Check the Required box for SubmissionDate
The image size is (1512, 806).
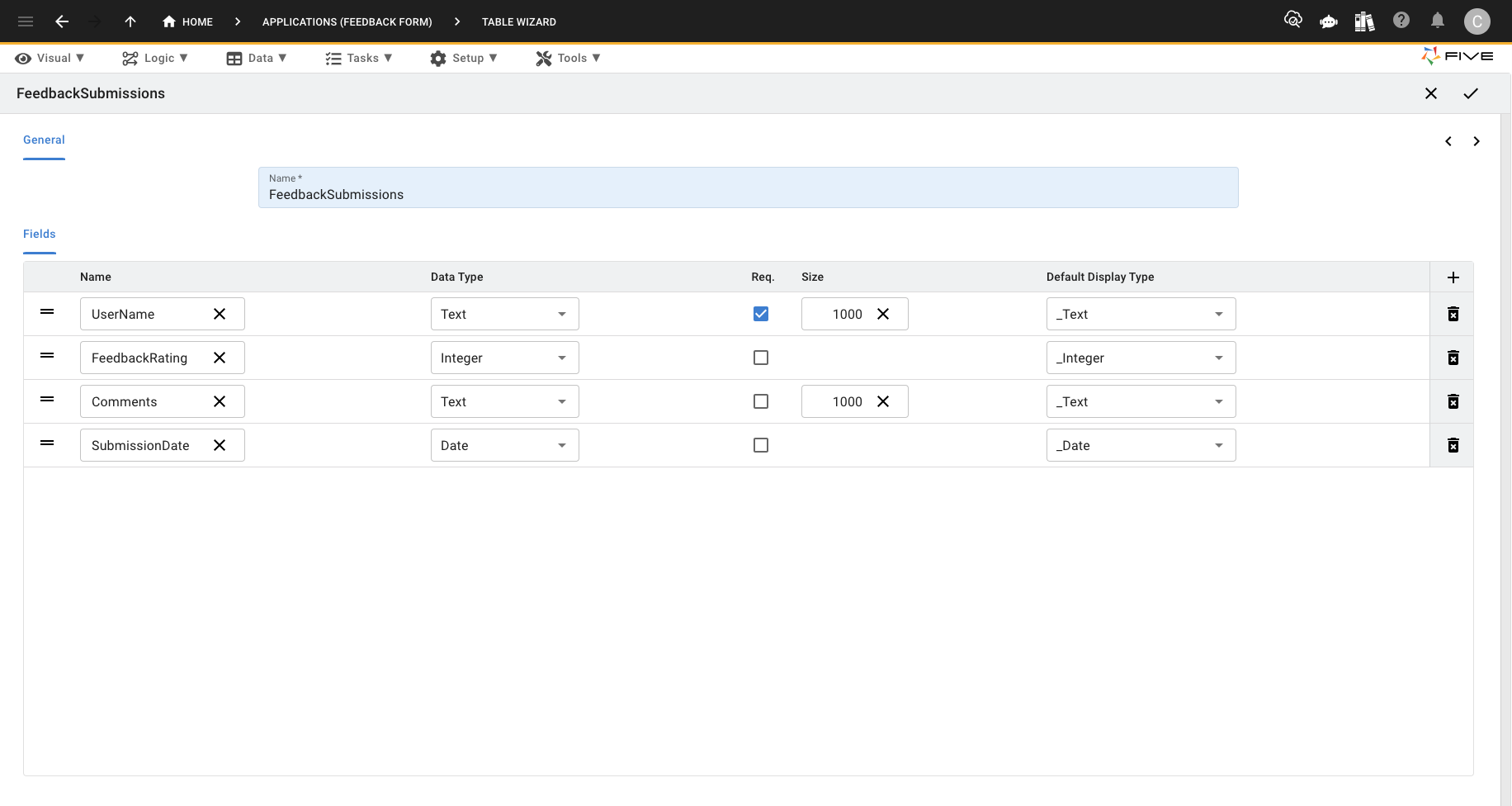[761, 445]
